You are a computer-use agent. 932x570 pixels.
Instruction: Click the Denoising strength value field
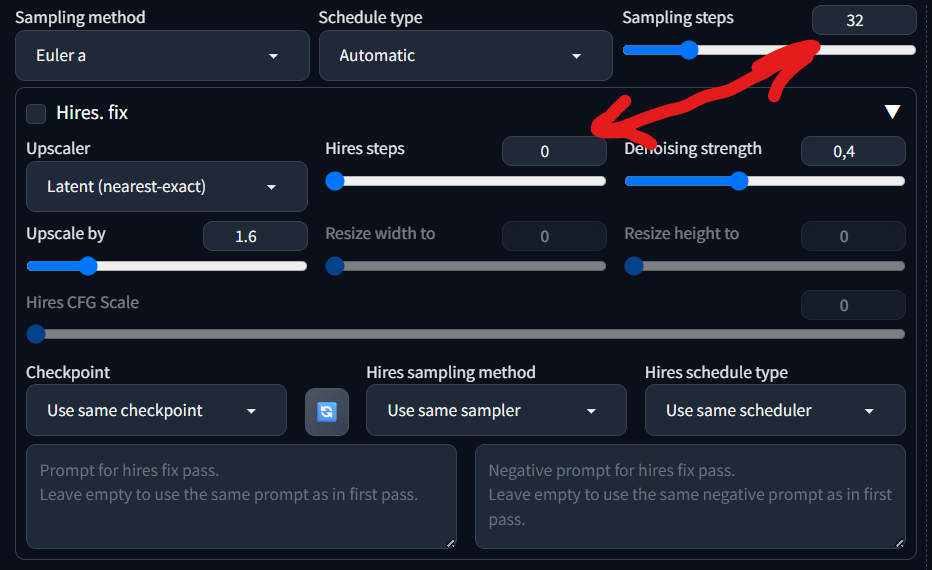tap(853, 152)
